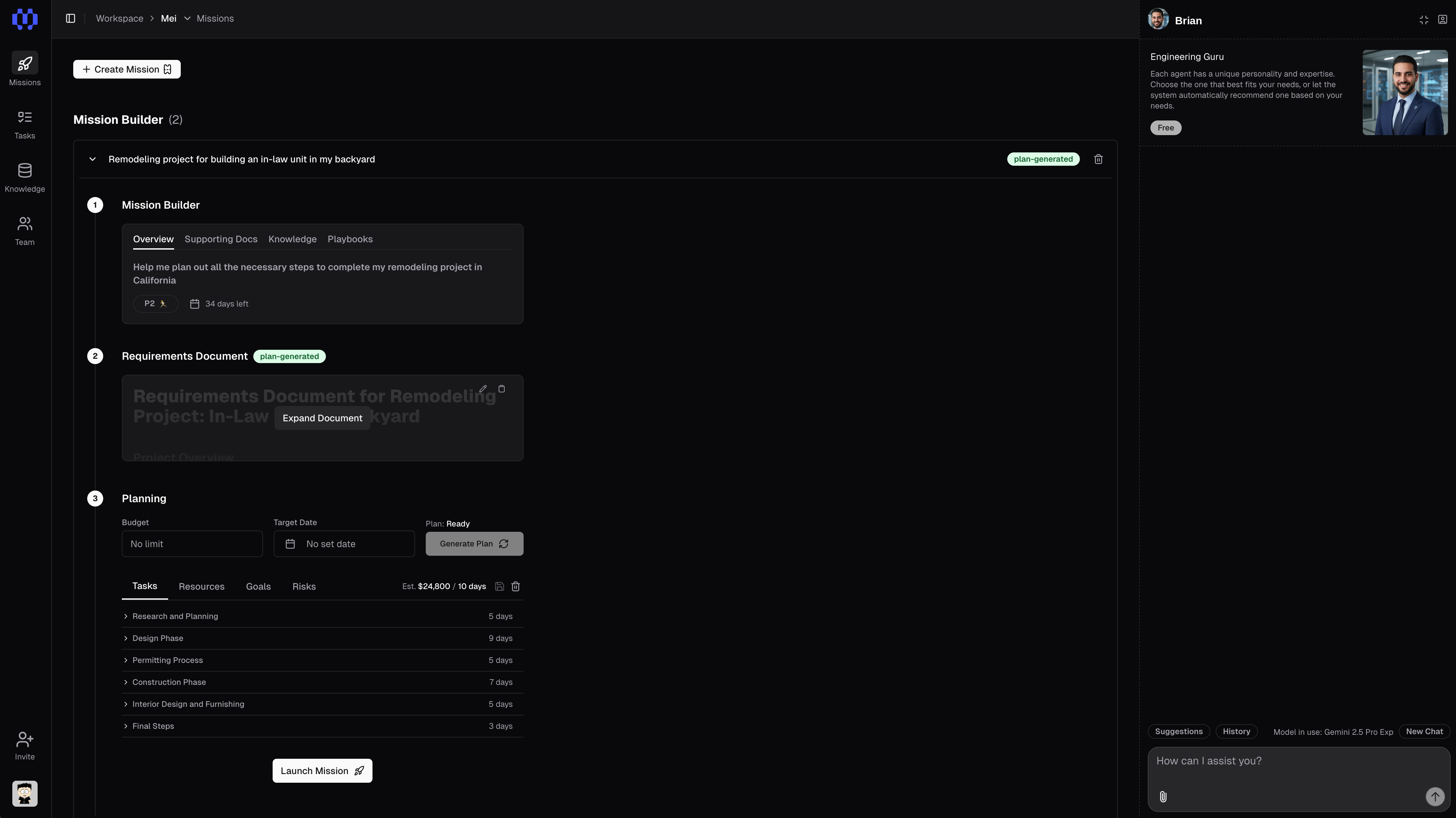This screenshot has width=1456, height=818.
Task: Click Expand Document button
Action: (x=322, y=418)
